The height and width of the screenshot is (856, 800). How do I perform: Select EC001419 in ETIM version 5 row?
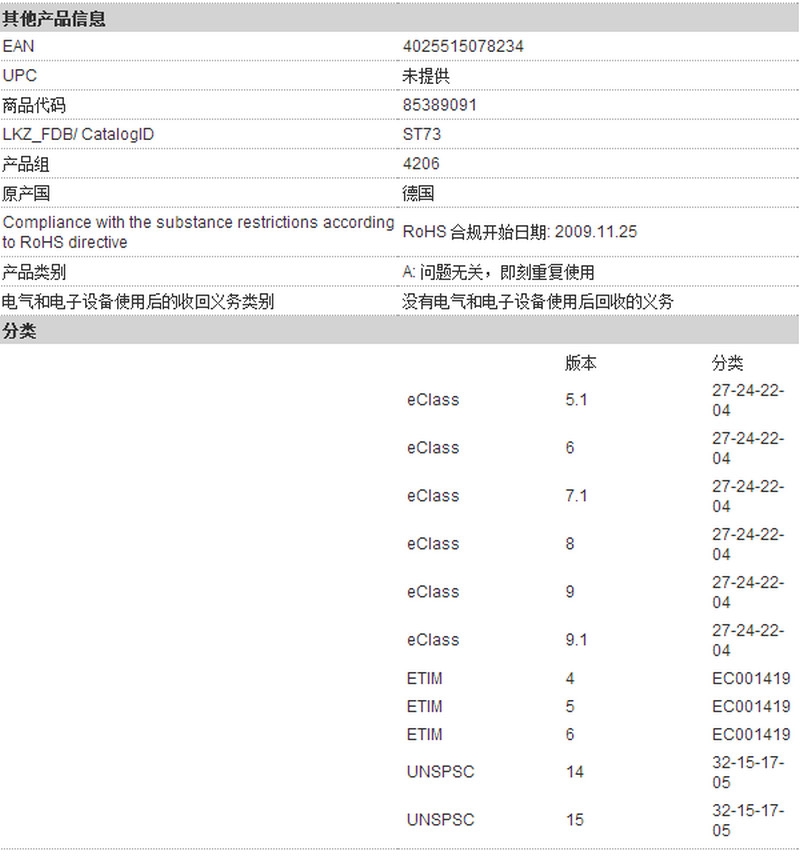point(751,706)
